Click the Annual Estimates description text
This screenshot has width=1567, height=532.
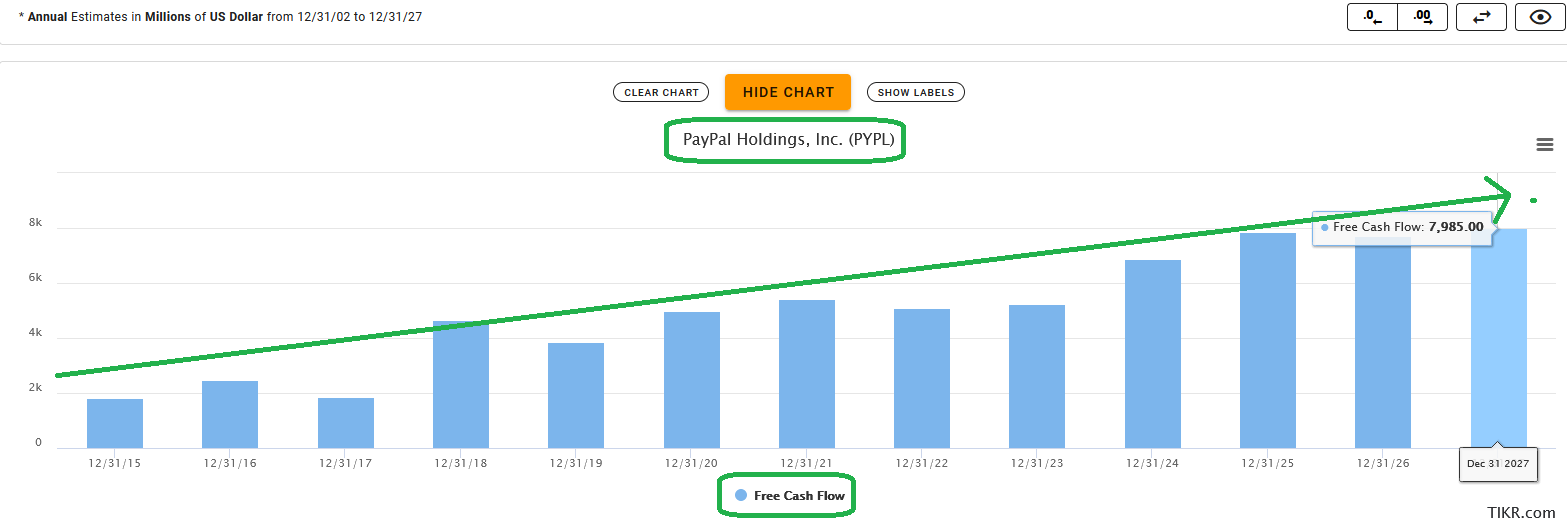click(220, 17)
